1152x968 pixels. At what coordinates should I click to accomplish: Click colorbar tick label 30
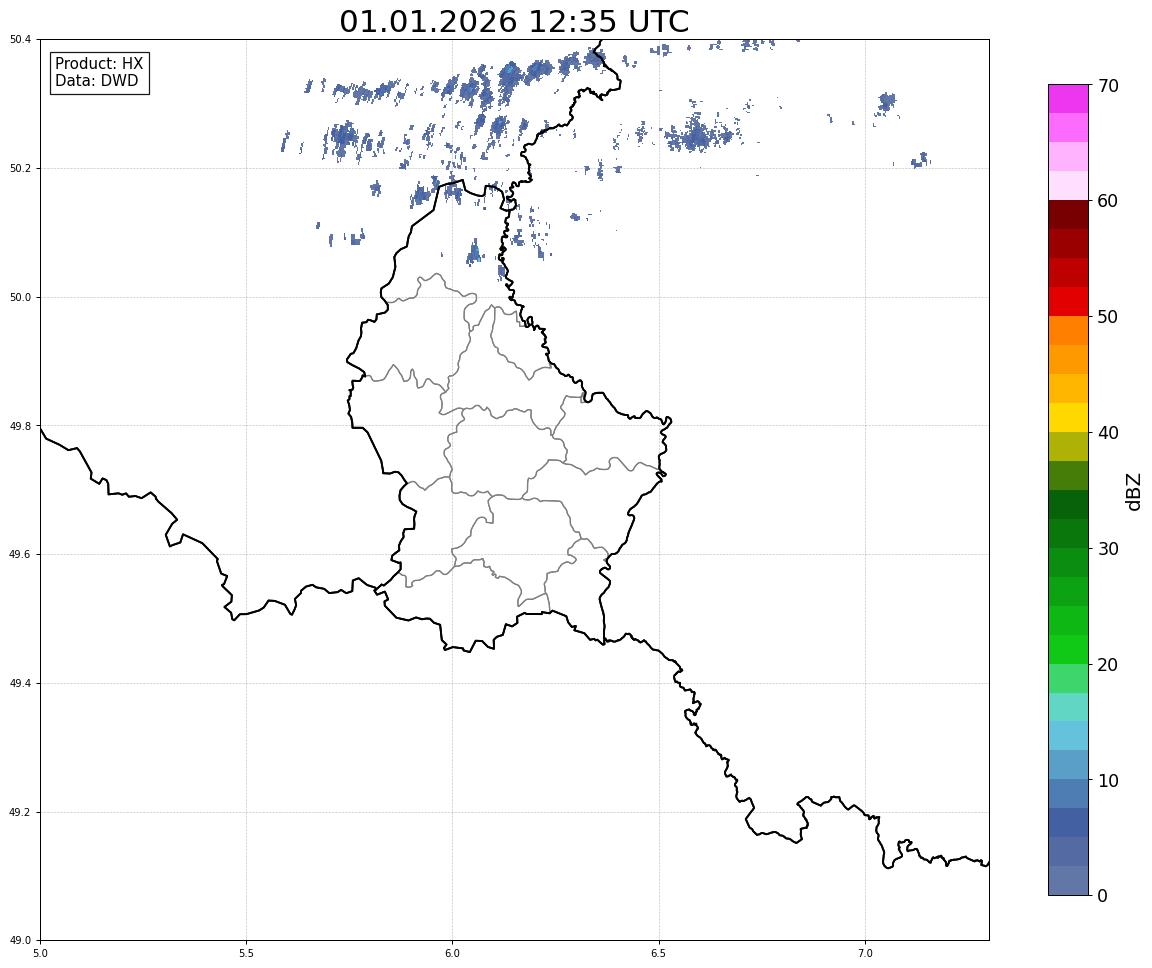coord(1108,549)
